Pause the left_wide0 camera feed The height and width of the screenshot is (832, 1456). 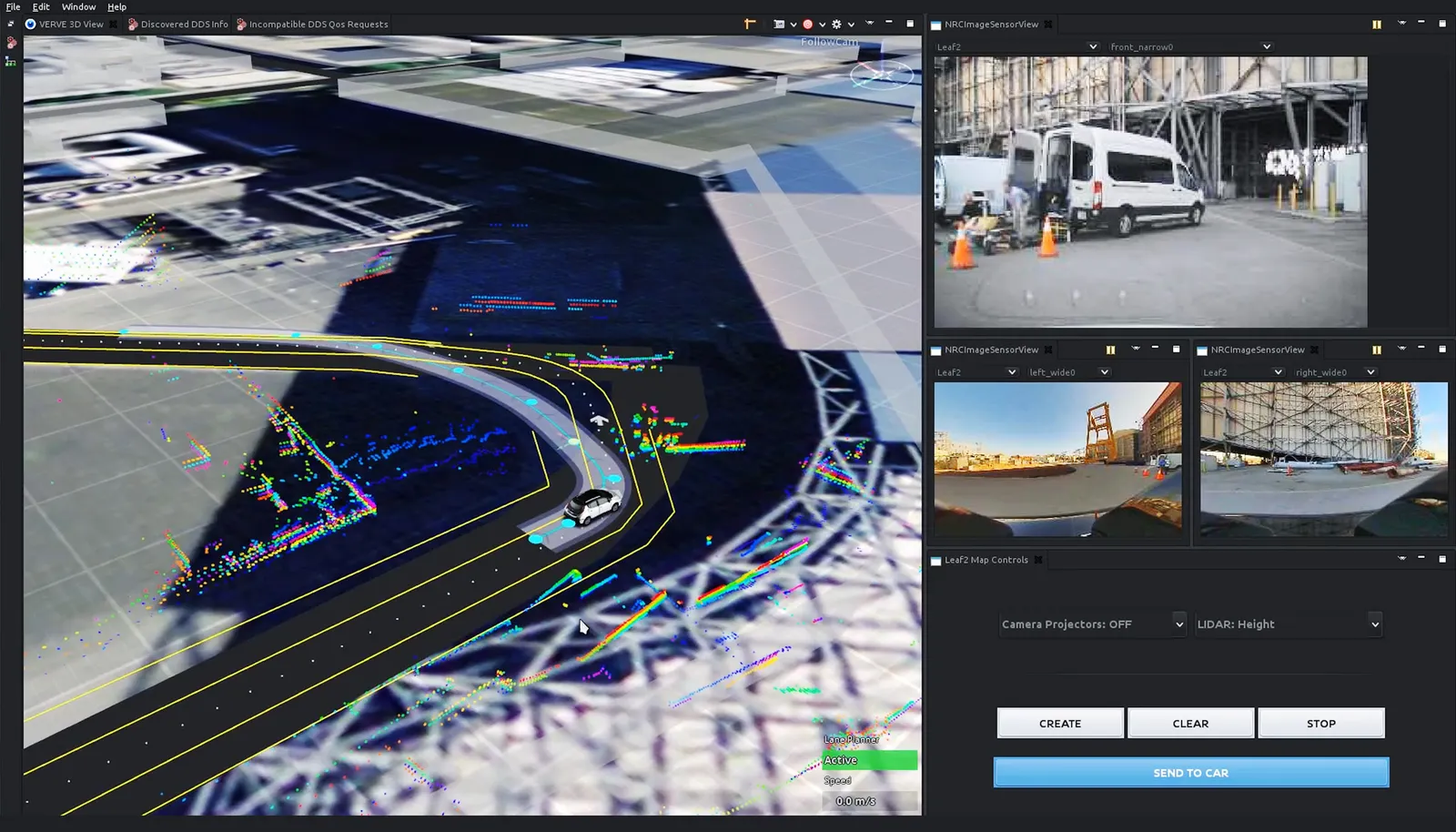pyautogui.click(x=1110, y=350)
